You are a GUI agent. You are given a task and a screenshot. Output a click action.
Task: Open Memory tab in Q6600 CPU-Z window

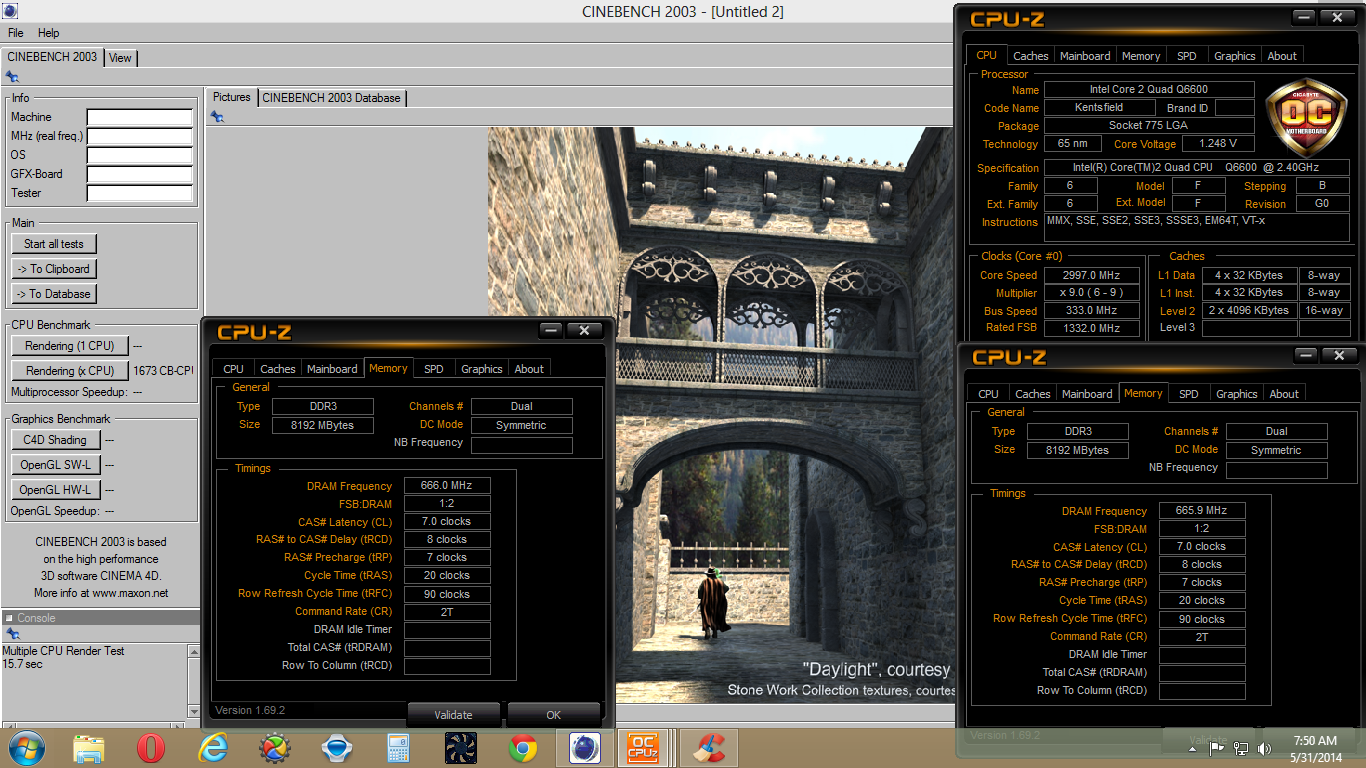tap(1141, 56)
